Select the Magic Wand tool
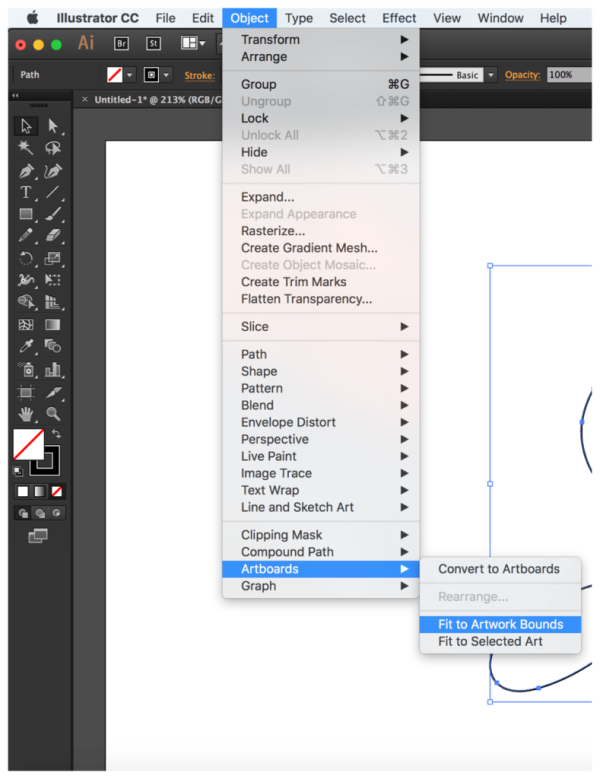This screenshot has width=600, height=779. click(x=26, y=148)
